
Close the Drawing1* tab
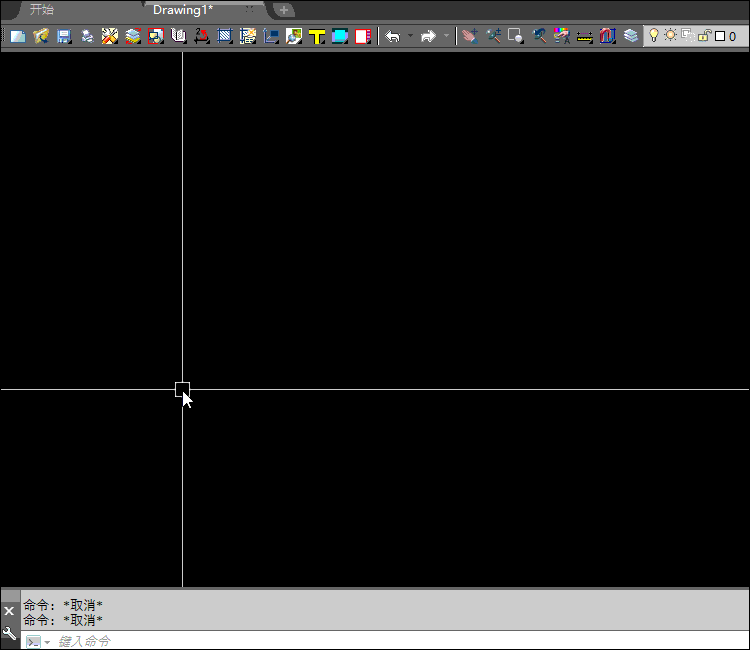tap(249, 10)
